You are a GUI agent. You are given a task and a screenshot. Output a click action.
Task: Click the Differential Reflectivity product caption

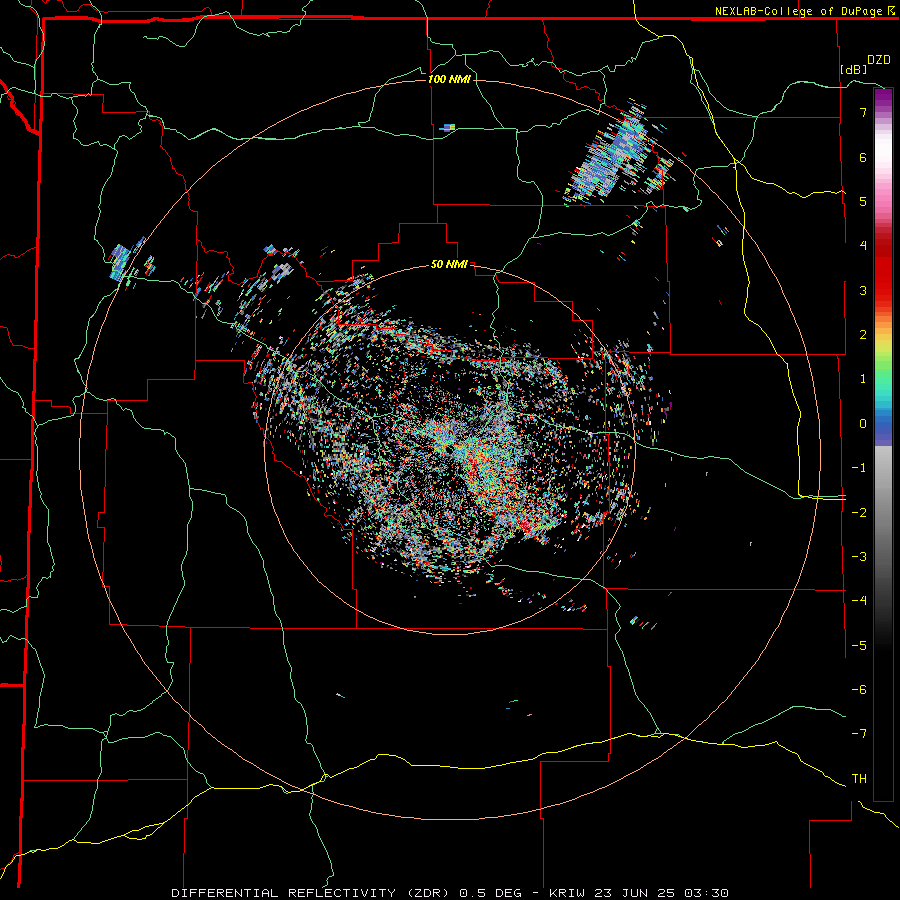[449, 893]
